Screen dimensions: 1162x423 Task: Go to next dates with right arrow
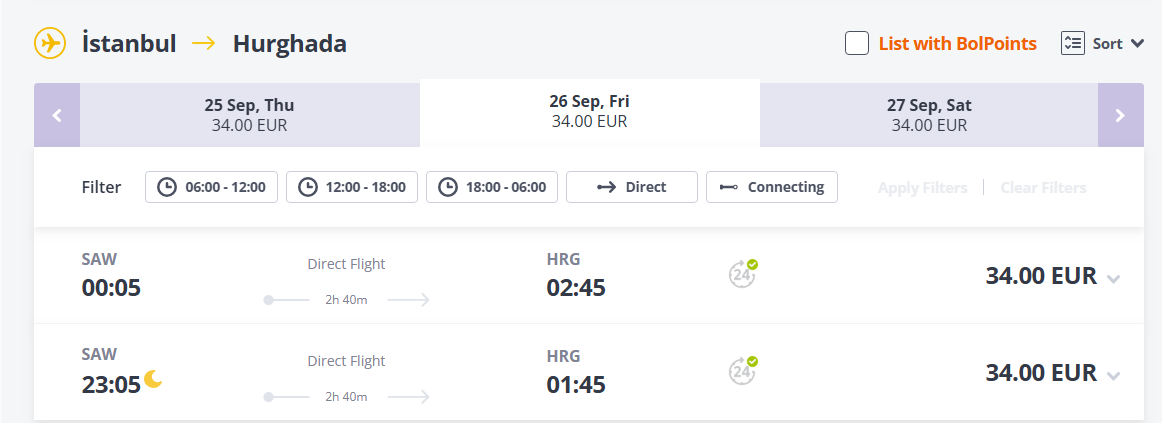click(1120, 115)
